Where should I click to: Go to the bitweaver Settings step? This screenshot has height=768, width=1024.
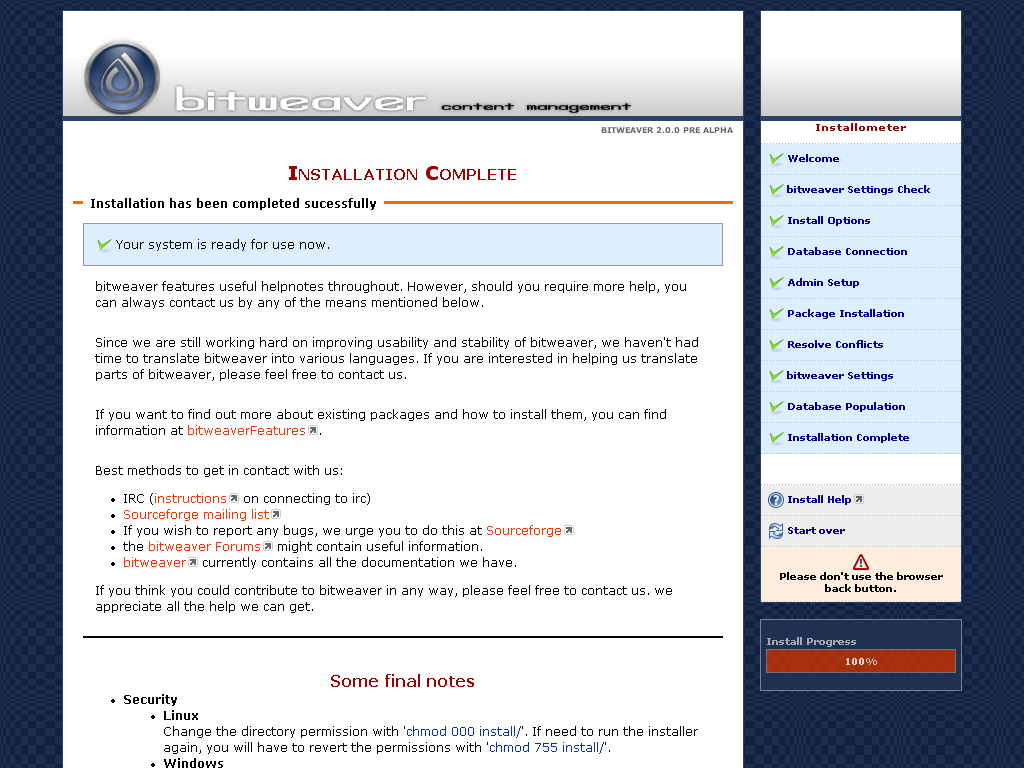tap(840, 376)
